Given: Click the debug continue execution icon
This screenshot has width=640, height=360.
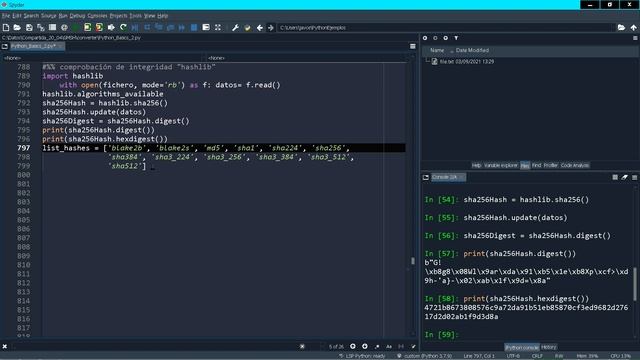Looking at the screenshot, I should point(182,27).
